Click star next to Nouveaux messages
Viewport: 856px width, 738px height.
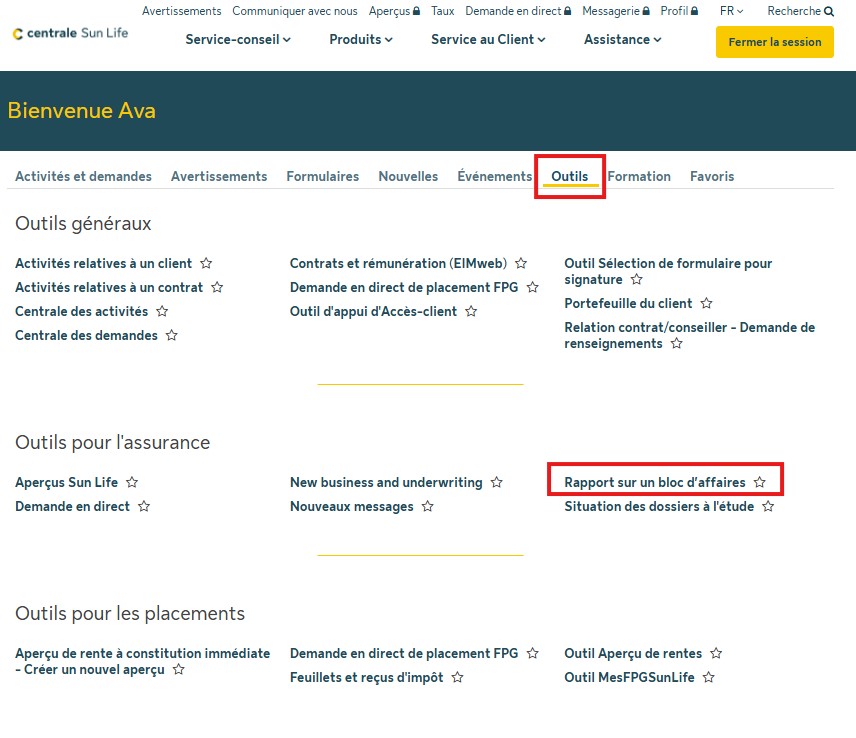click(x=427, y=507)
